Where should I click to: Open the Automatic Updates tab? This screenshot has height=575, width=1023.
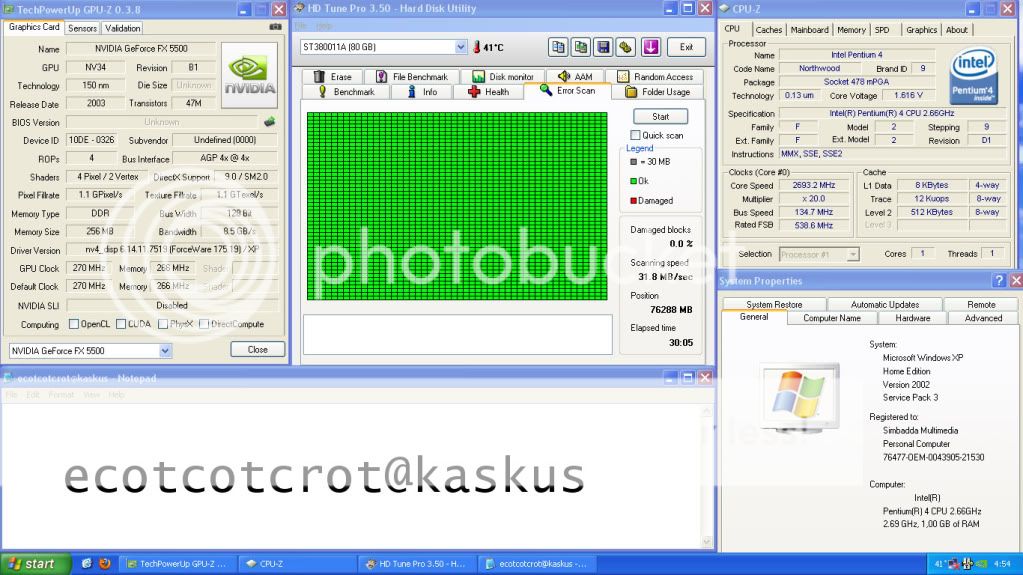885,305
